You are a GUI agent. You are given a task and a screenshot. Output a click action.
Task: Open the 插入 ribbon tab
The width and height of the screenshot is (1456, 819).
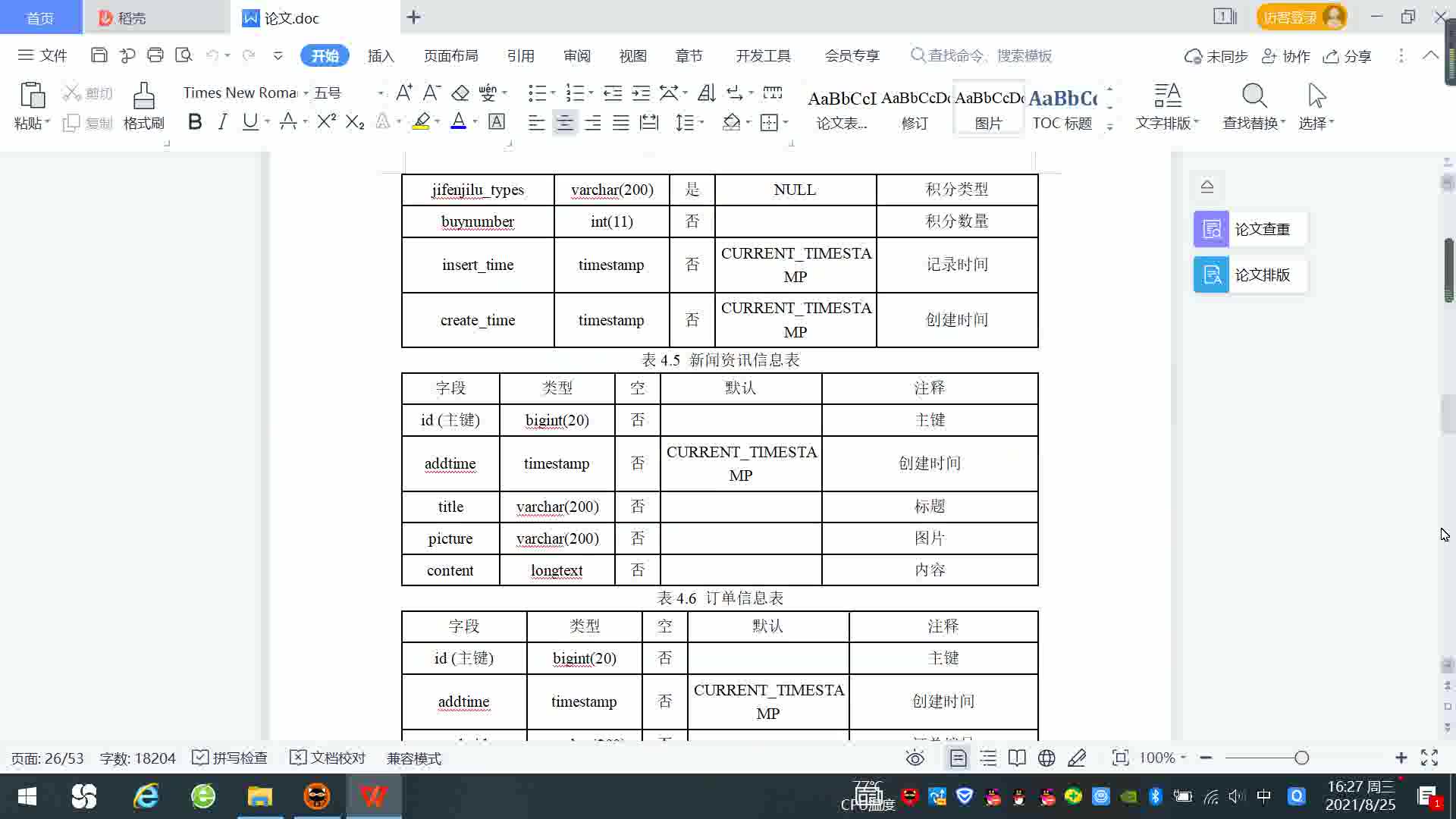coord(381,55)
